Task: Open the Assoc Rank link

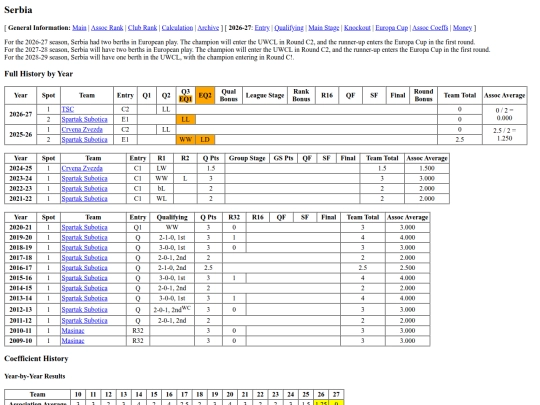Action: click(x=107, y=28)
